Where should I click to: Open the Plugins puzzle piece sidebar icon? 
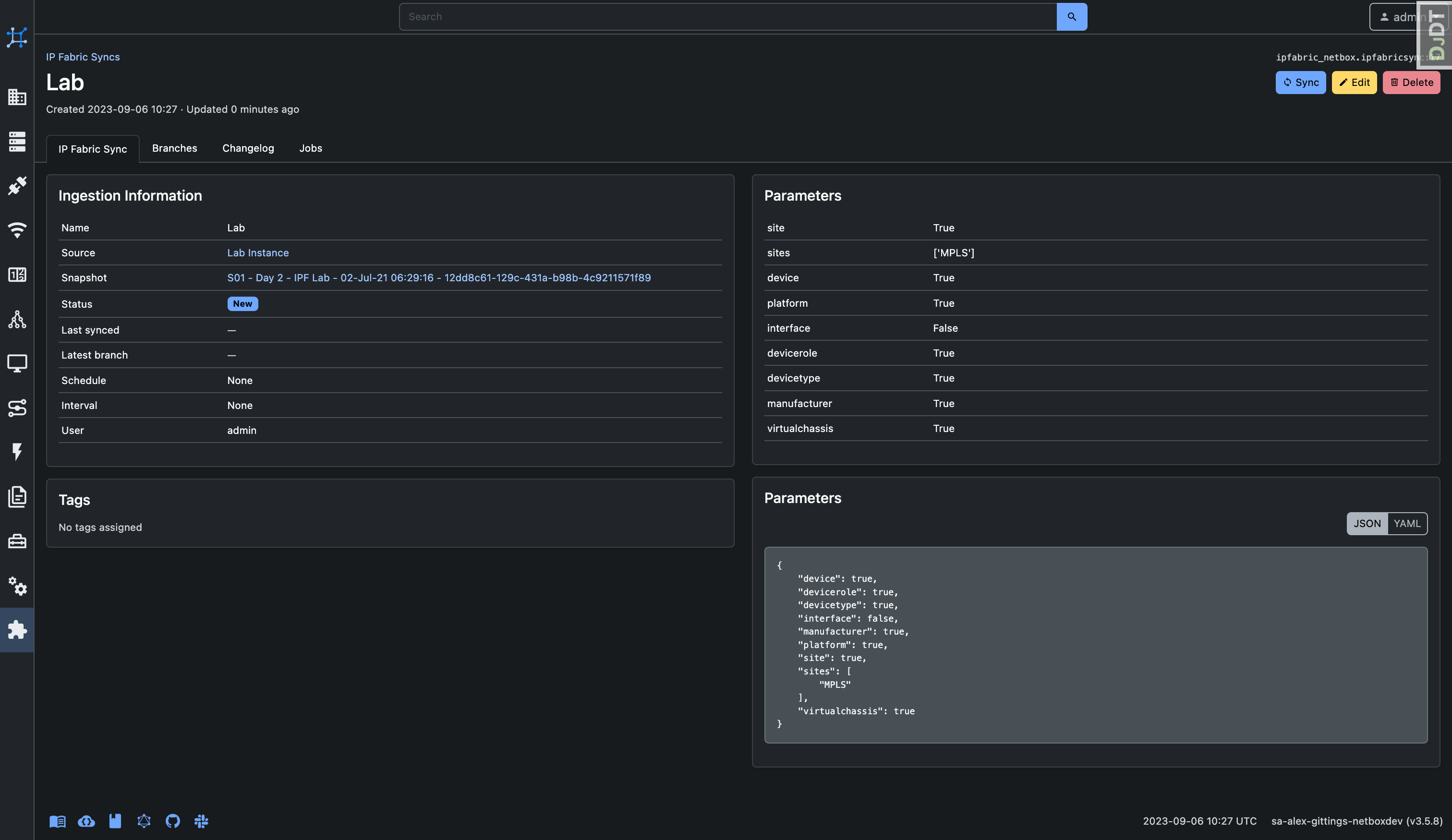click(17, 630)
